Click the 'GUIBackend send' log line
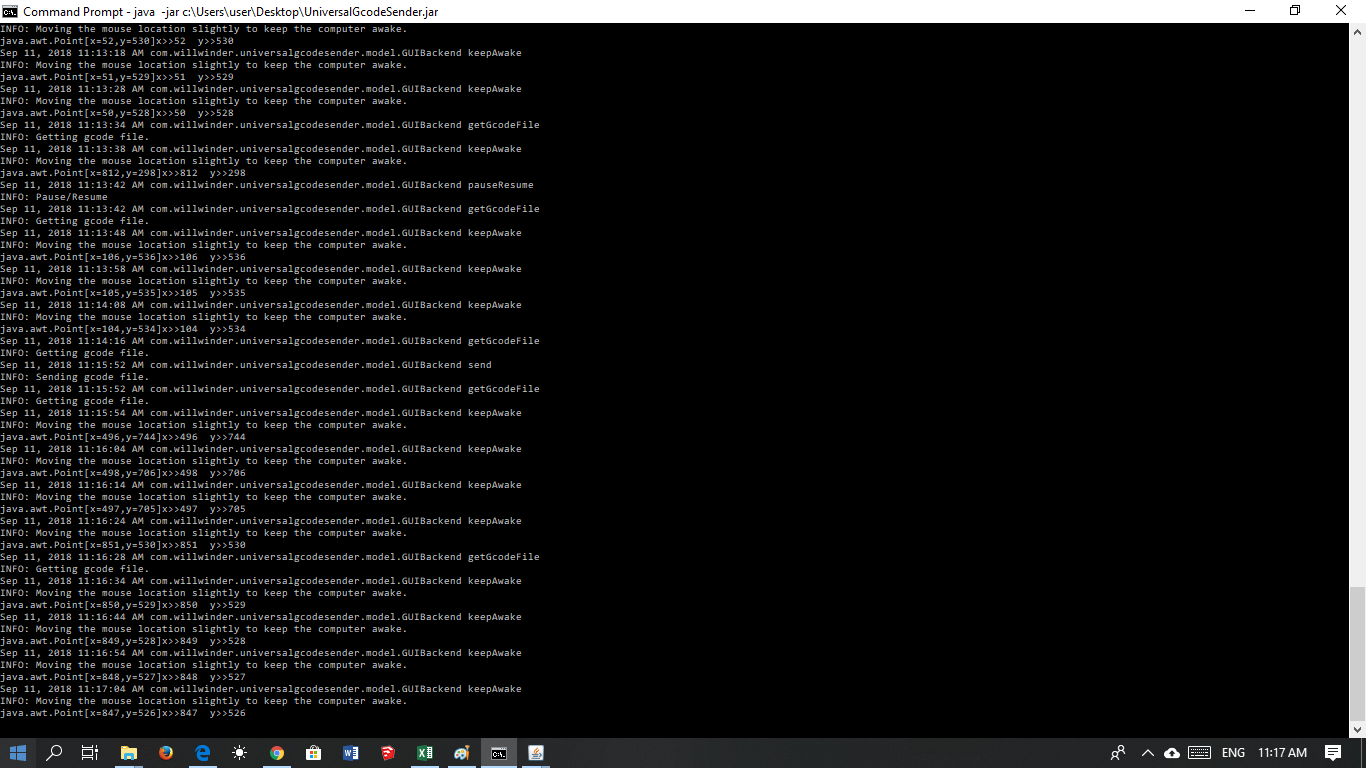 coord(246,365)
